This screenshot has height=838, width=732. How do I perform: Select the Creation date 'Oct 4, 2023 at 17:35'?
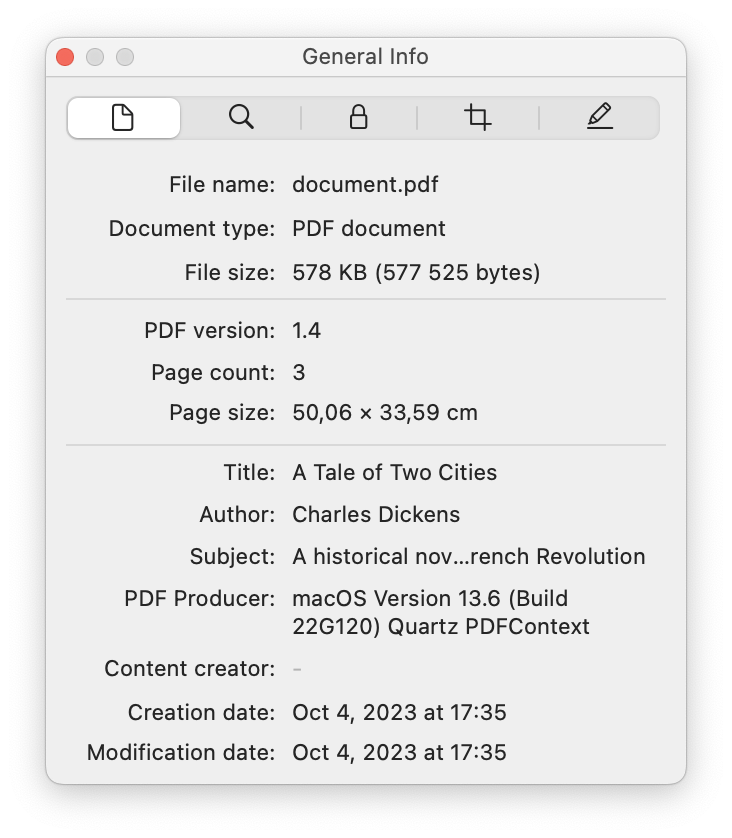point(399,713)
